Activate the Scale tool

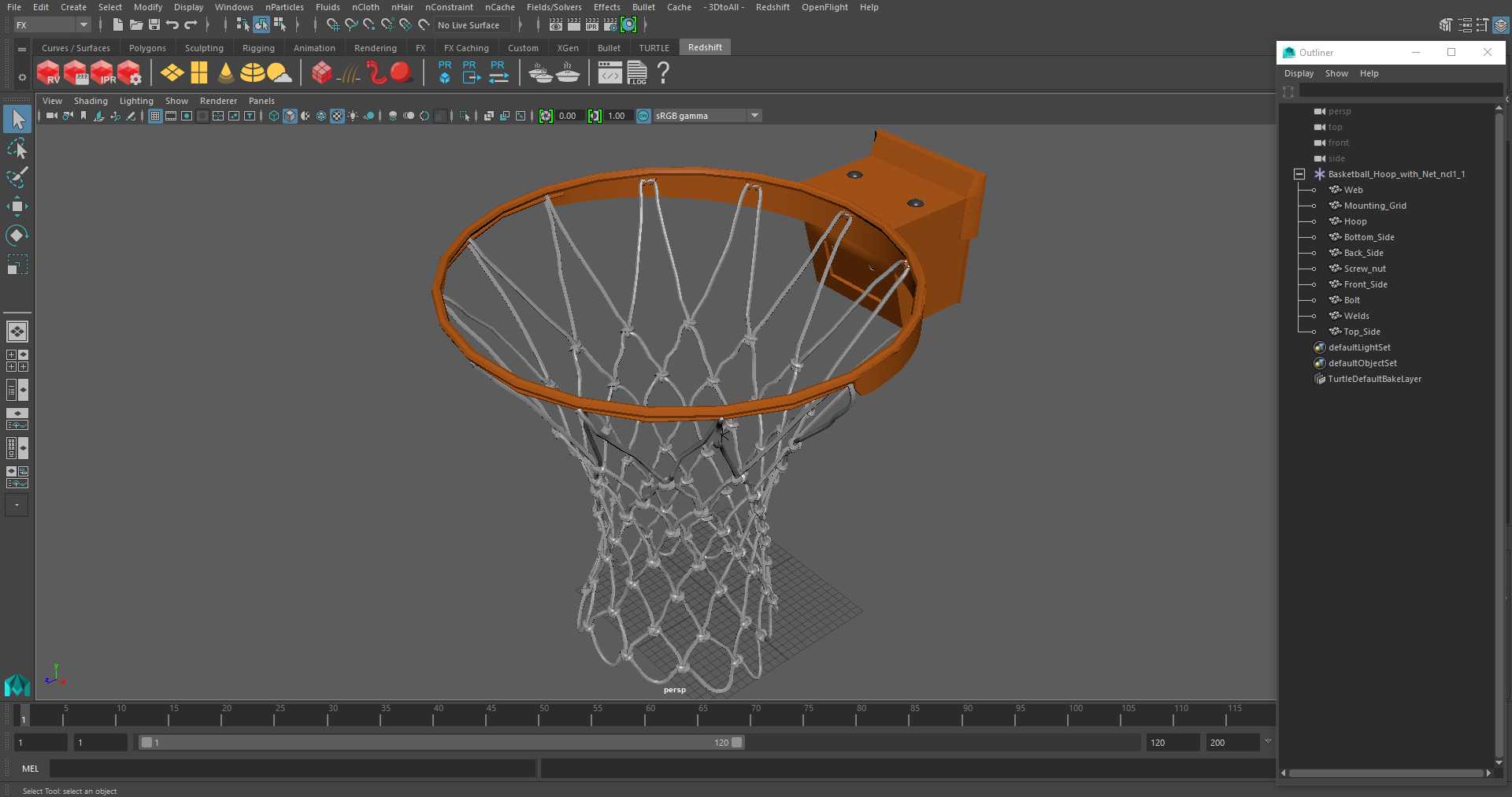point(17,265)
